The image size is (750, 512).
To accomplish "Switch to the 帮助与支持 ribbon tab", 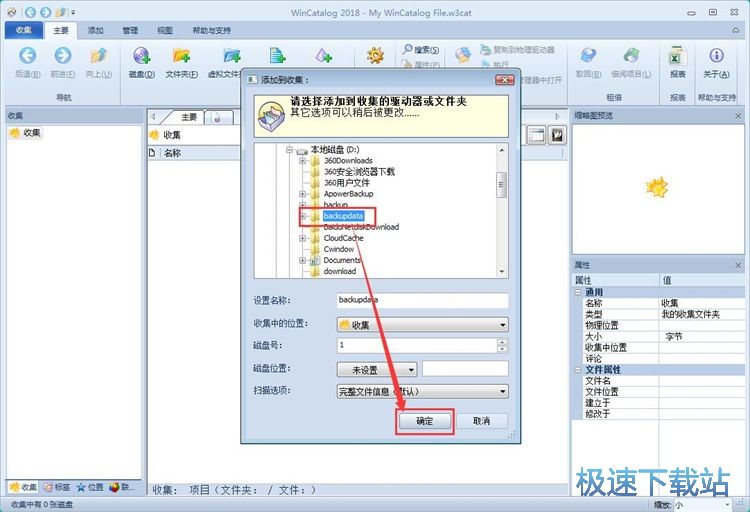I will [211, 30].
